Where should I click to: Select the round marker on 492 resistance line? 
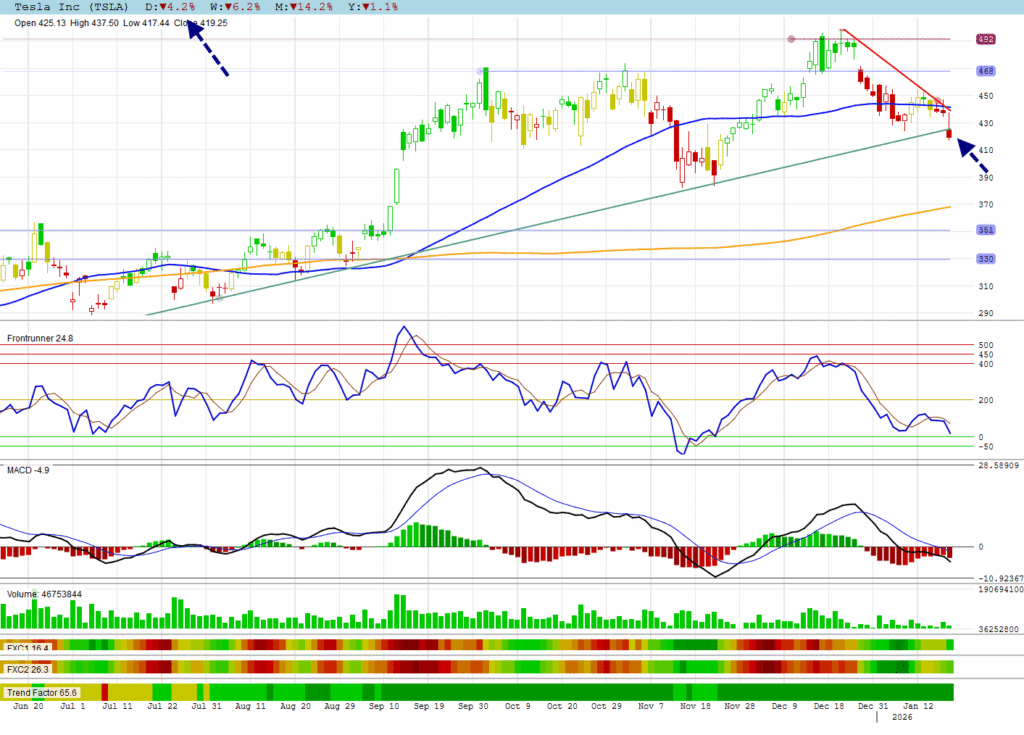[792, 39]
